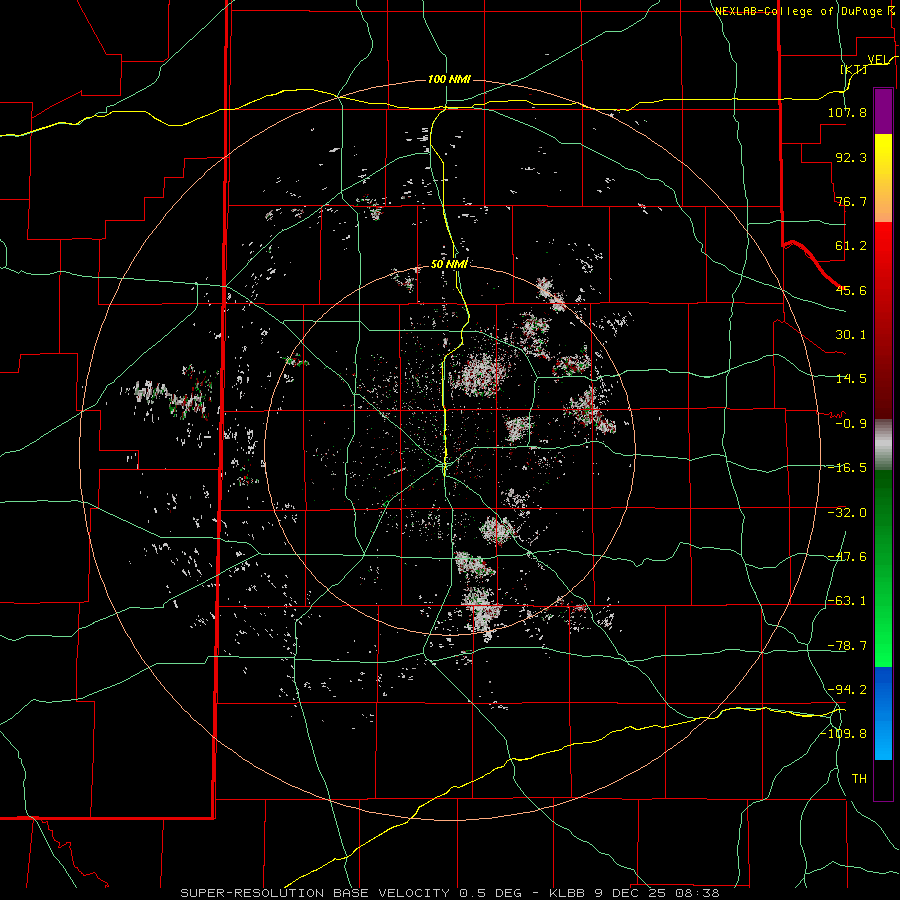Click the 45.6 velocity scale value
This screenshot has width=900, height=900.
pyautogui.click(x=851, y=290)
